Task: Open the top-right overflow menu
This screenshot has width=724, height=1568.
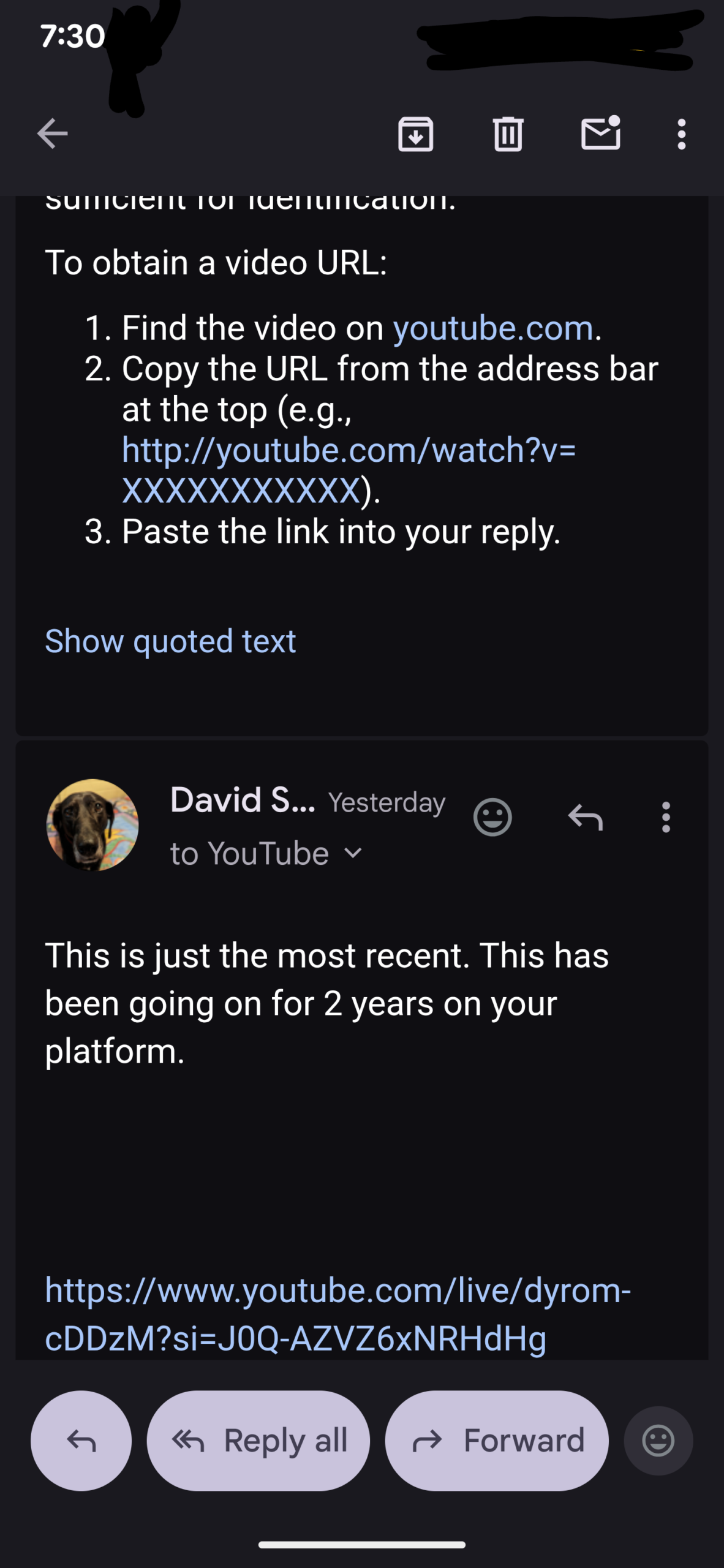Action: (x=681, y=134)
